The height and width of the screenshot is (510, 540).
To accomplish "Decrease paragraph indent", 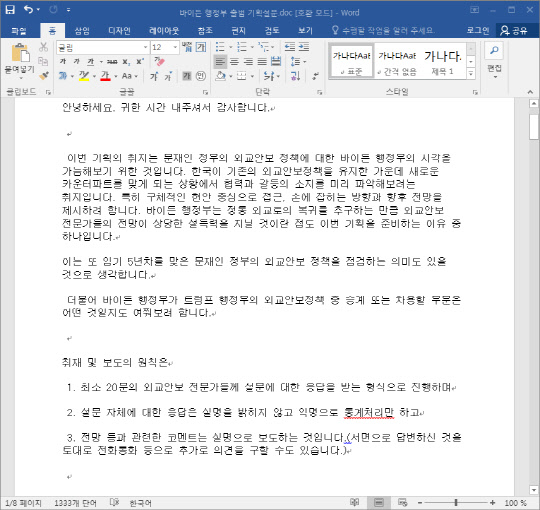I will click(x=290, y=46).
